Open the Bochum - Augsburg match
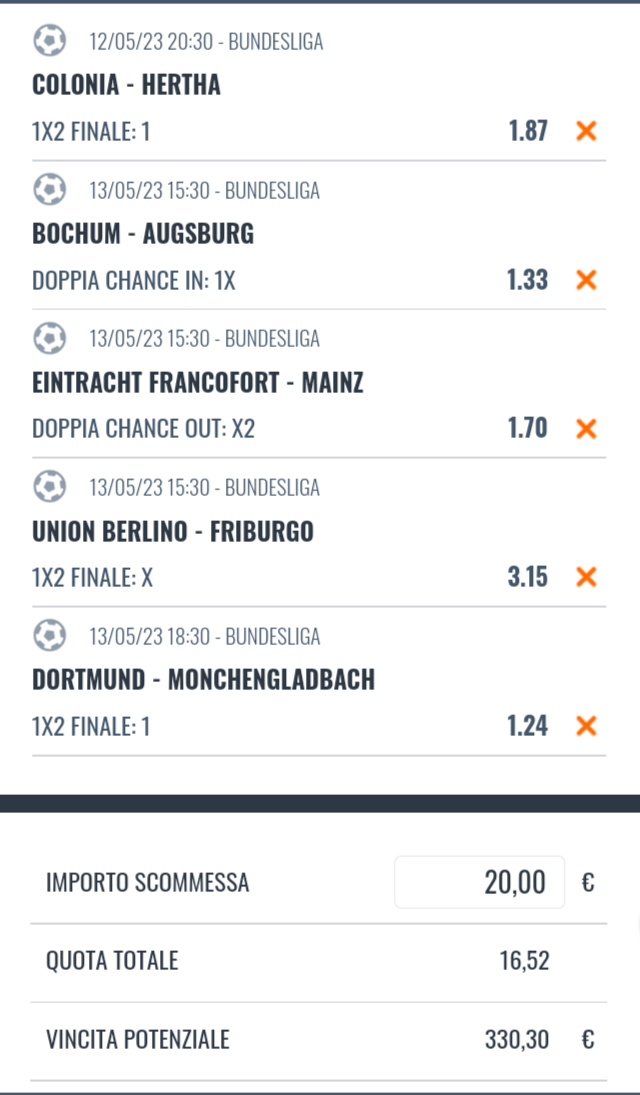The height and width of the screenshot is (1095, 640). [143, 234]
